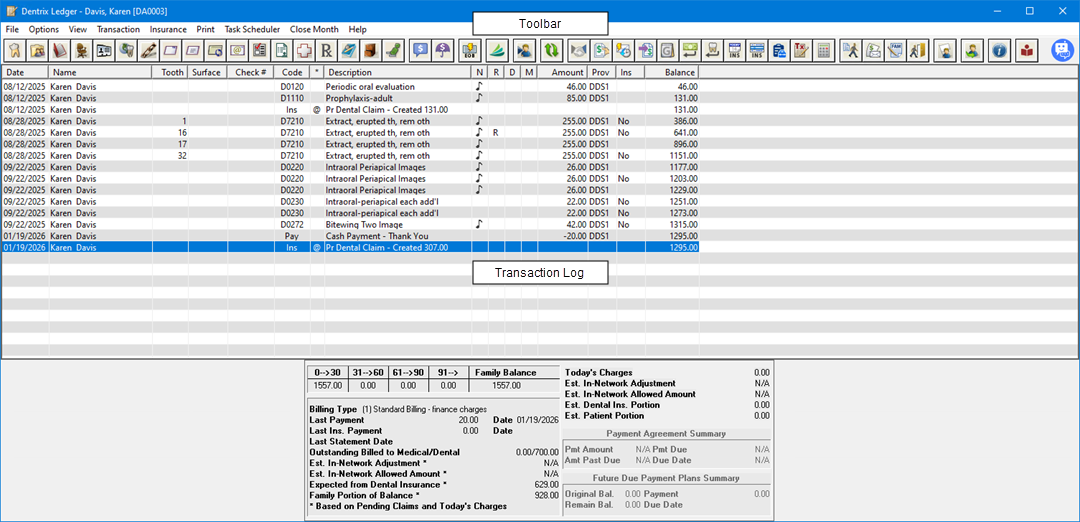This screenshot has height=522, width=1080.
Task: Open the Close Month menu
Action: [x=314, y=29]
